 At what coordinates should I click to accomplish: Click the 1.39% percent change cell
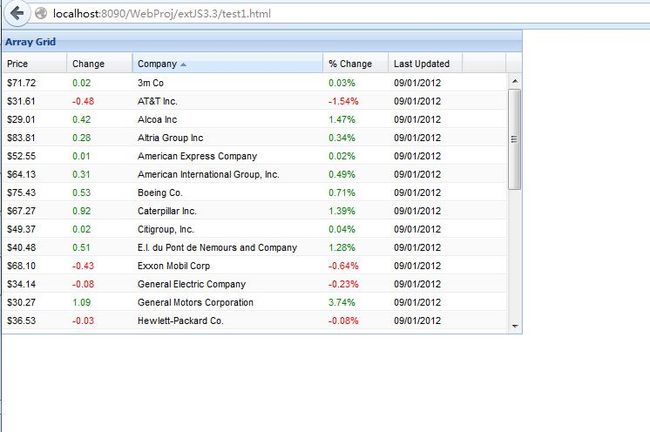[342, 211]
